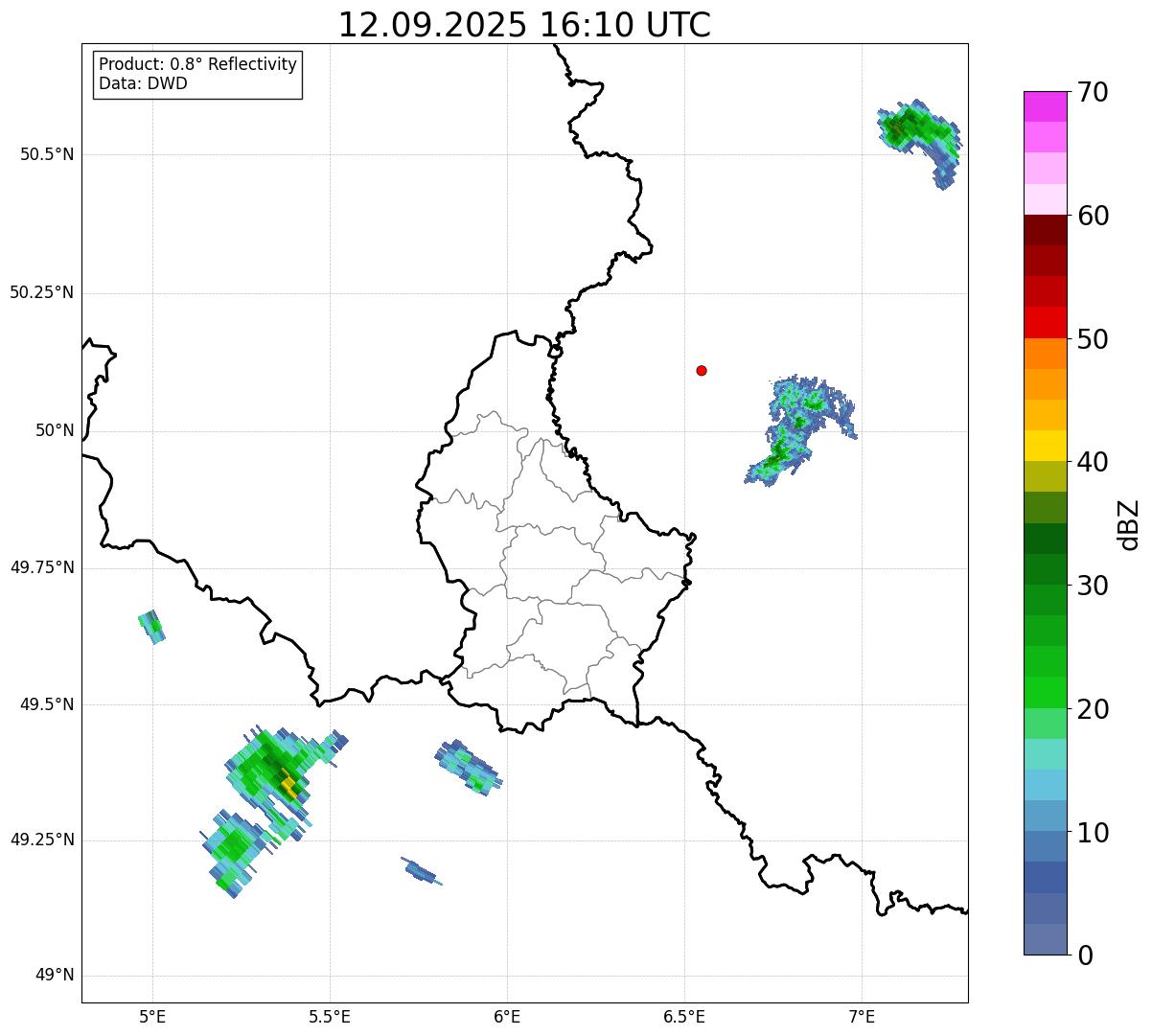Click the 'dBZ' colorbar label

pos(1129,524)
